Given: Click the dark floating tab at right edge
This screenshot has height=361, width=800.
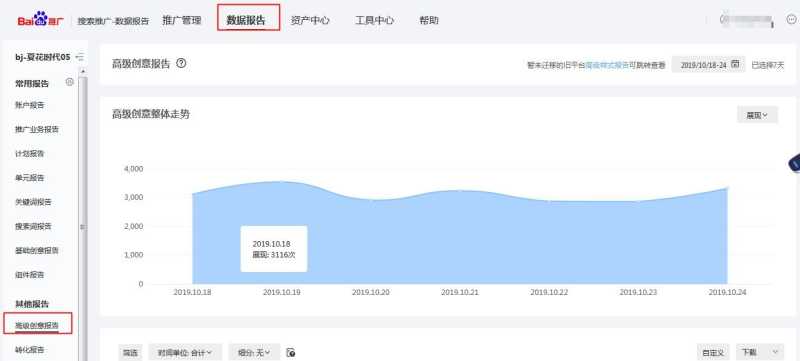Looking at the screenshot, I should (794, 164).
